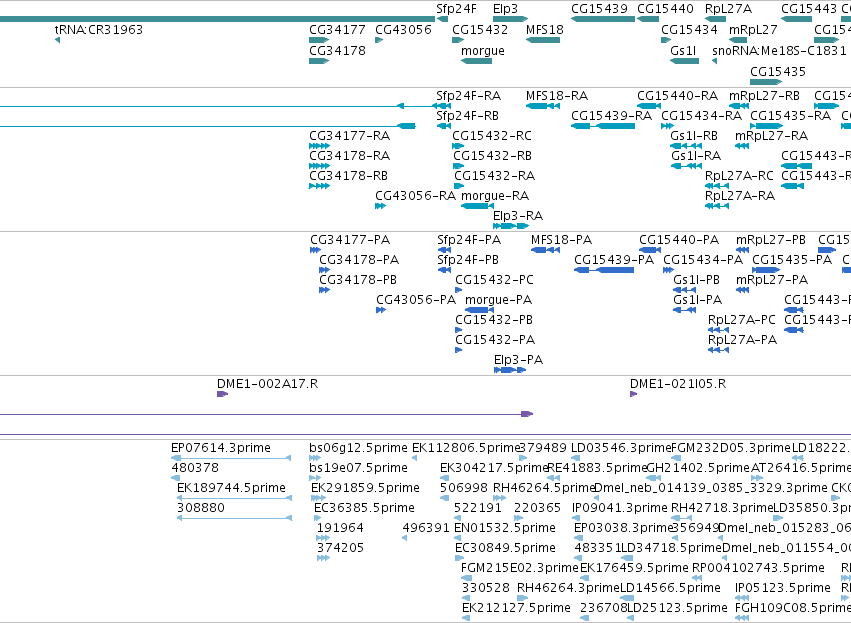Select the Gs1l-RB transcript label
Viewport: 851px width, 623px height.
pos(694,136)
